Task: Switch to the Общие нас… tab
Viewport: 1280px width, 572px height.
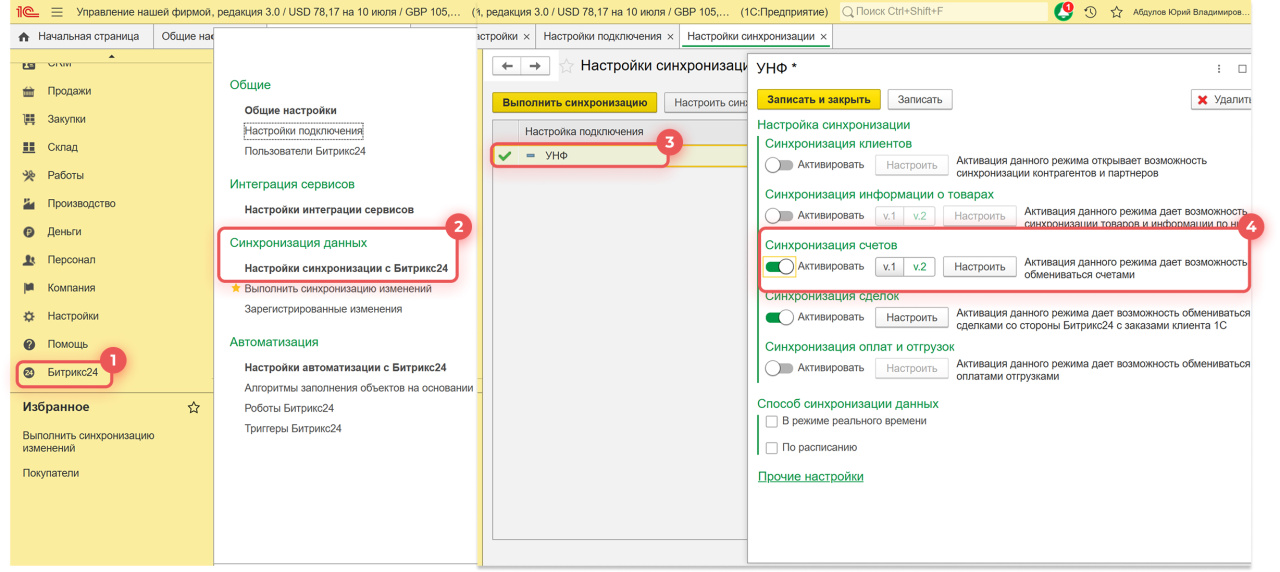Action: (x=187, y=36)
